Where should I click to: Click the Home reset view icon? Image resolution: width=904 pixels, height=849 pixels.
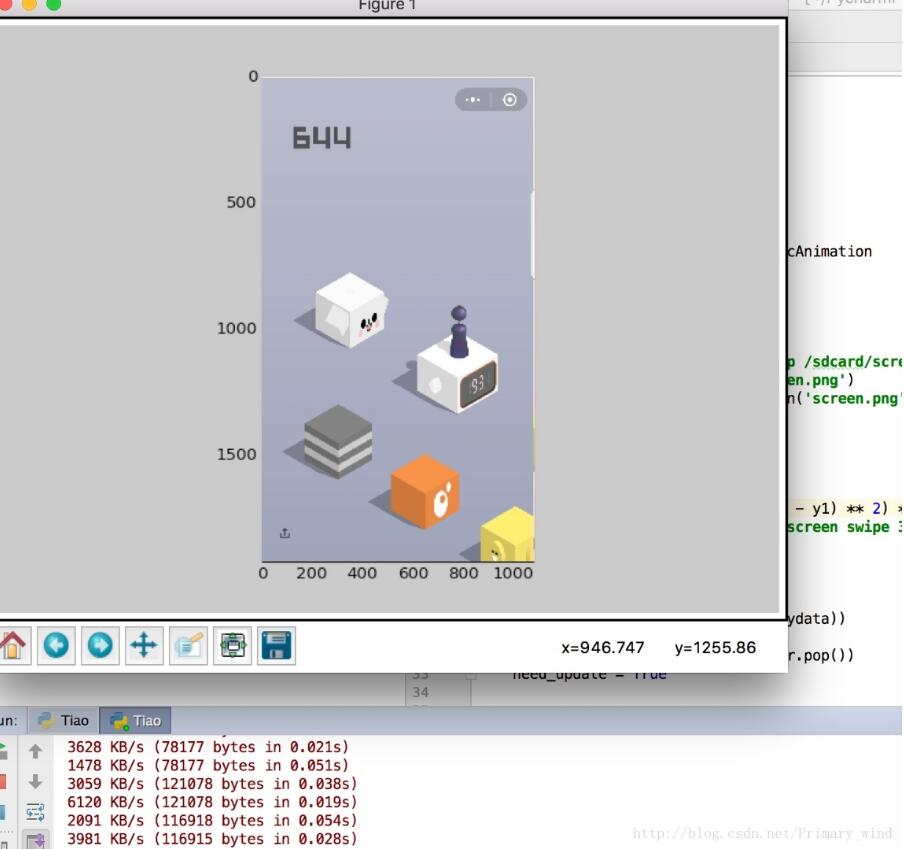(x=13, y=645)
